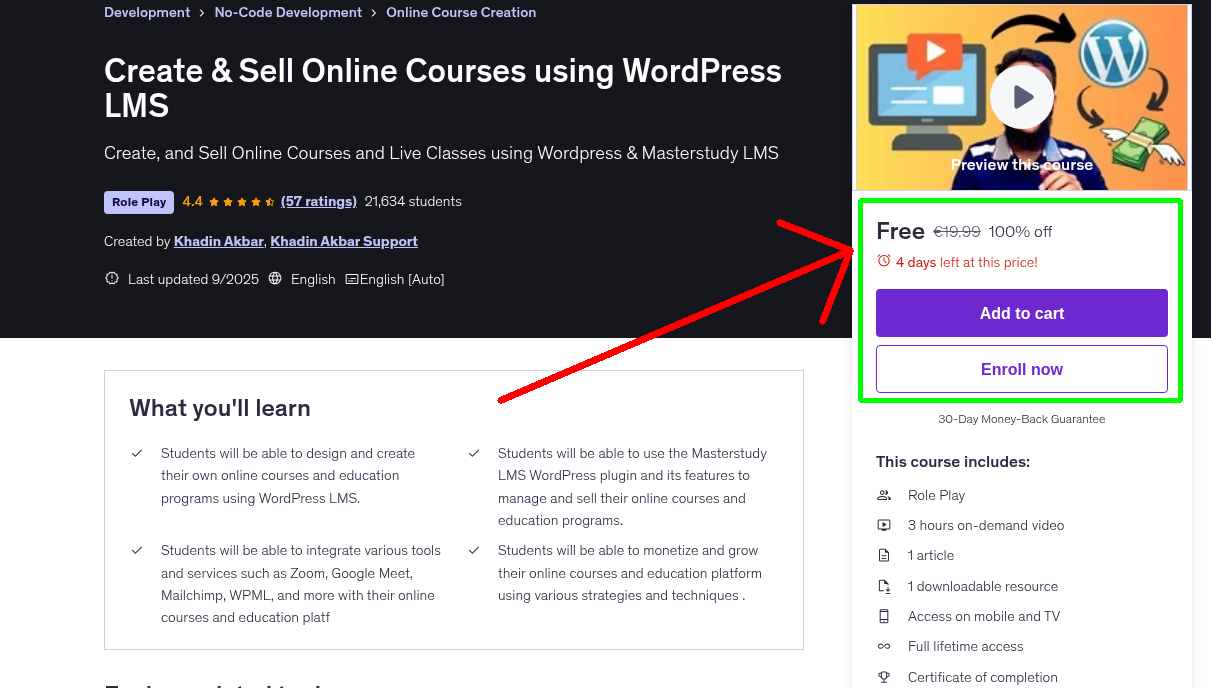
Task: Click the infinity lifetime access icon
Action: (884, 646)
